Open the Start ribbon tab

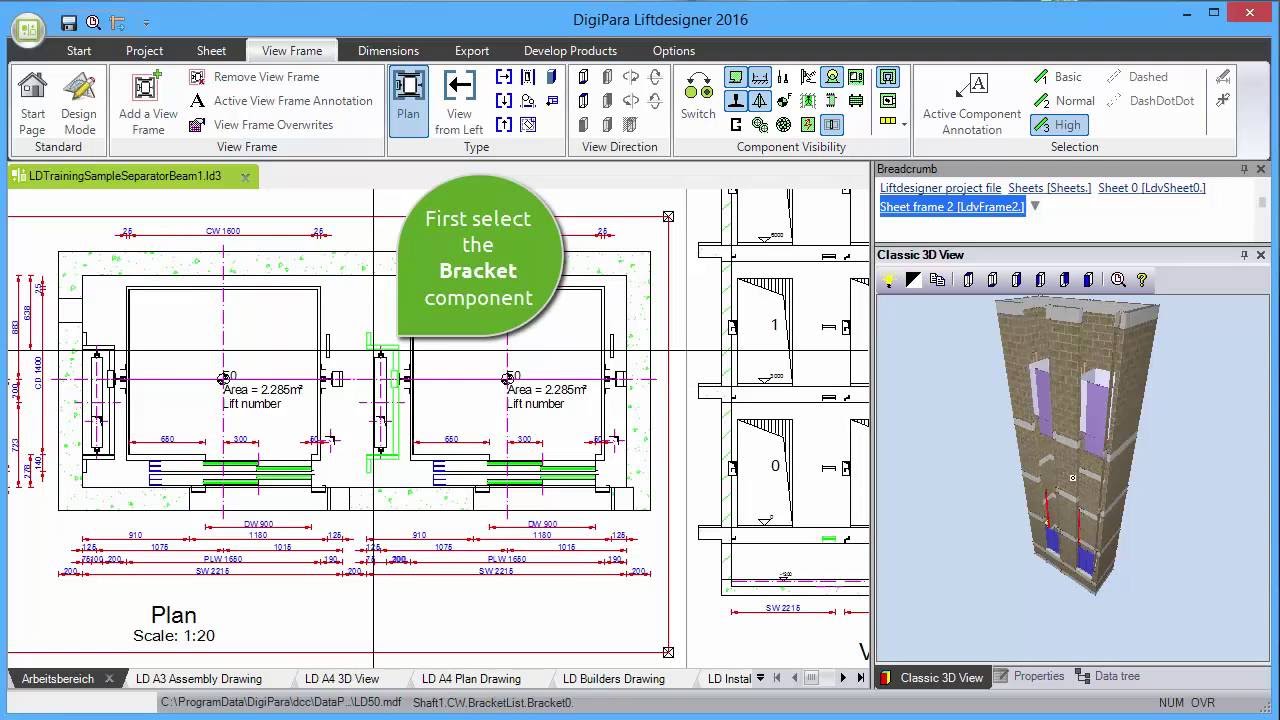point(79,51)
